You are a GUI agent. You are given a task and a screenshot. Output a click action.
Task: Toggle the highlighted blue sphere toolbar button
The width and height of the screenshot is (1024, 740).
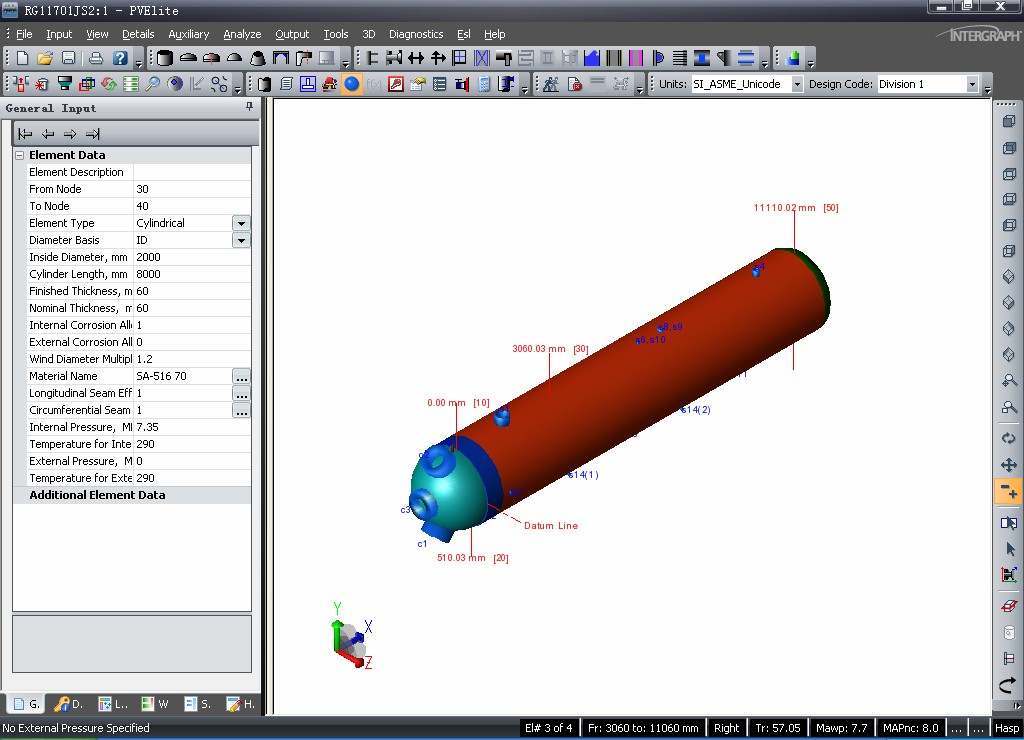click(352, 84)
